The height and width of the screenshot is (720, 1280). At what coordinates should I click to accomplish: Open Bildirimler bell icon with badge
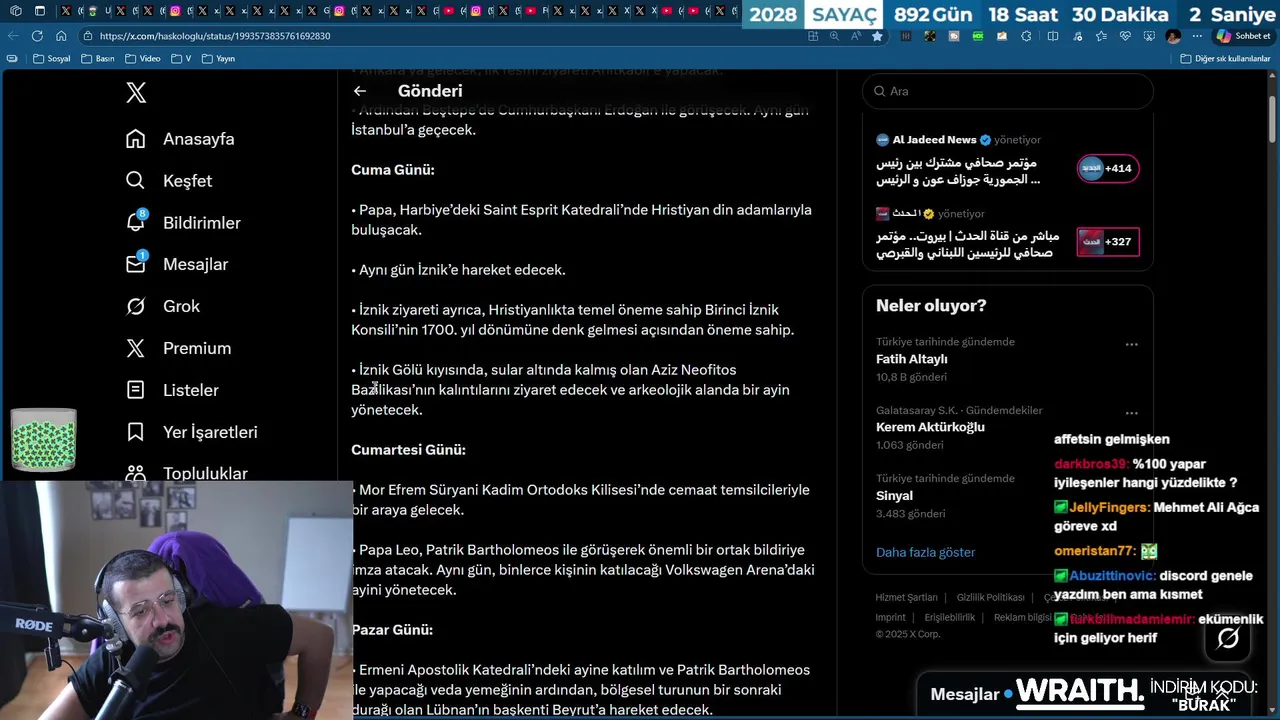point(136,222)
